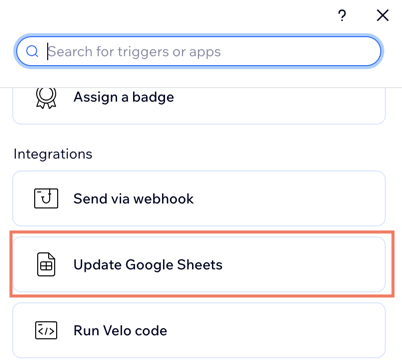The image size is (402, 364).
Task: Select the 'Assign a badge' action label
Action: click(x=124, y=97)
